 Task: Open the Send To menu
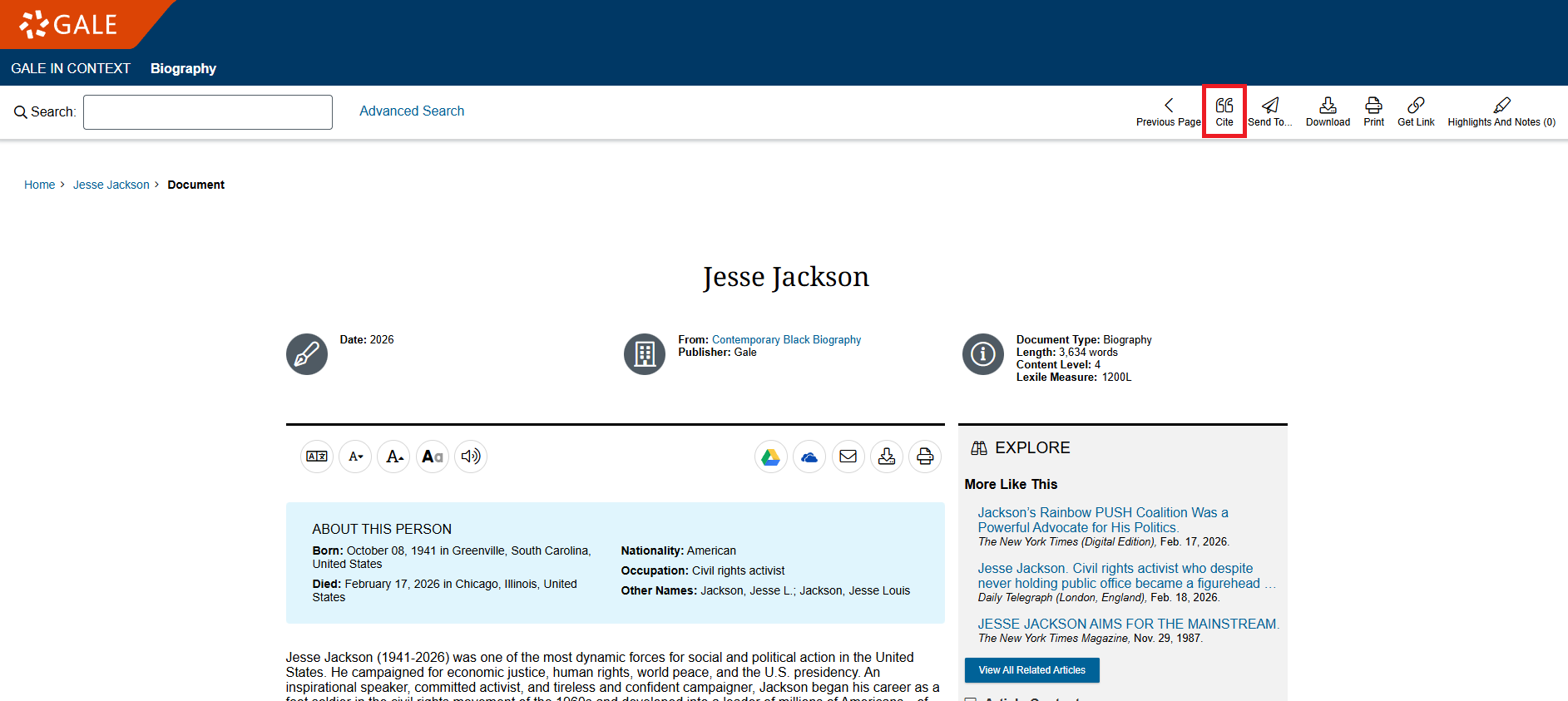coord(1269,111)
